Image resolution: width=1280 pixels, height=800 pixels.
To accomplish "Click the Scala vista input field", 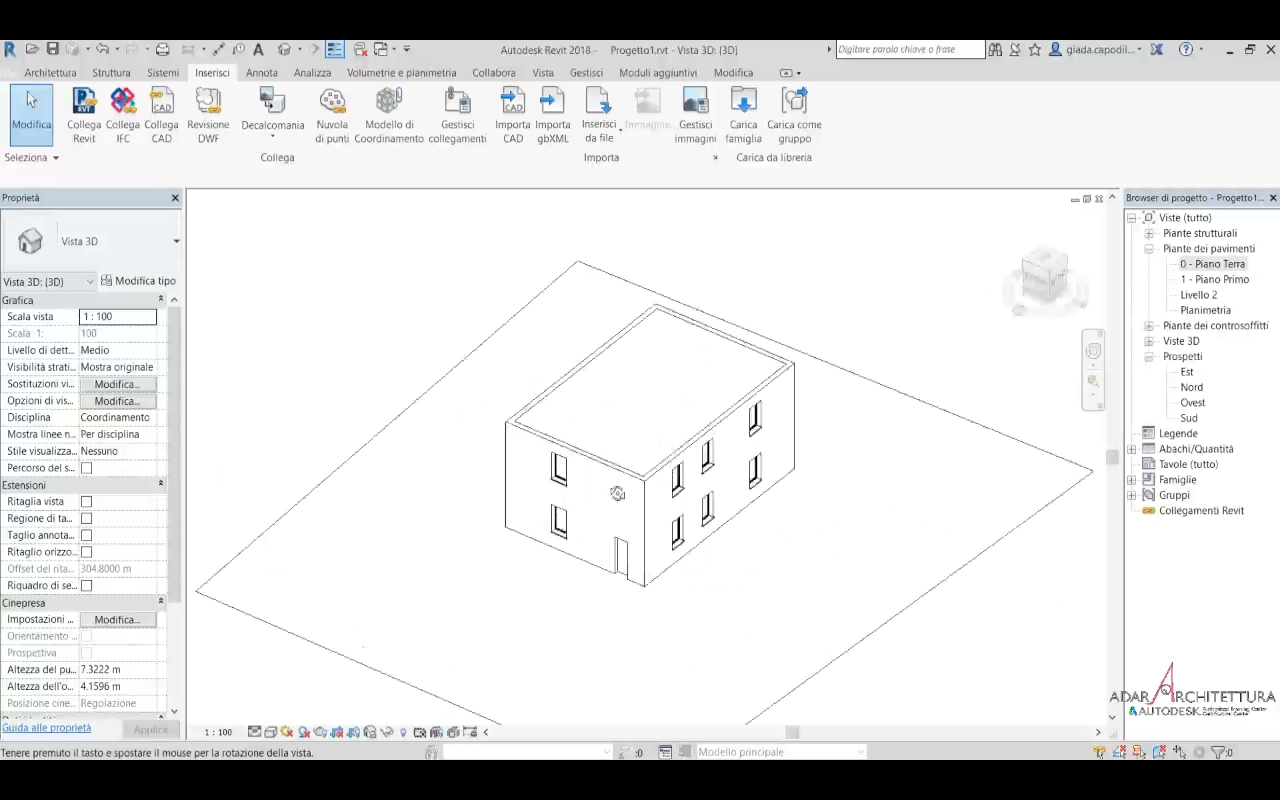I will tap(117, 317).
